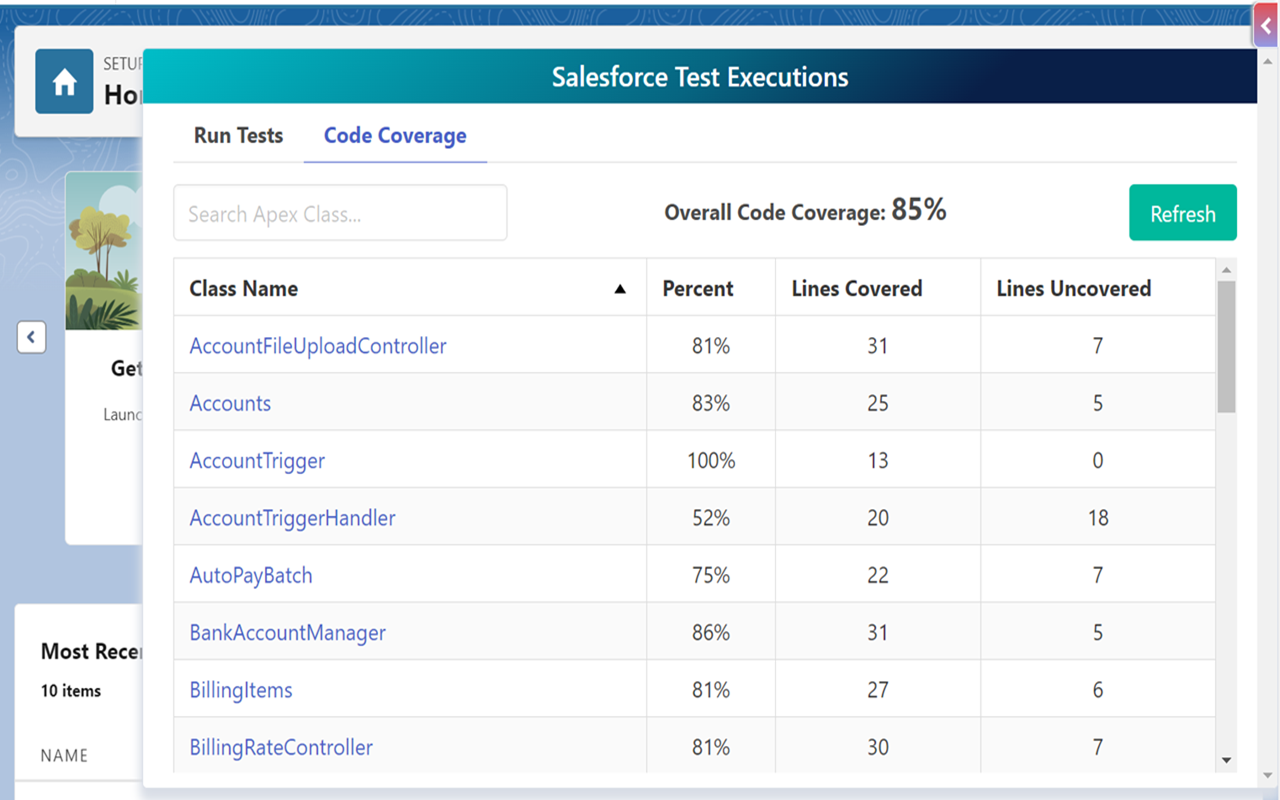Open the BillingRateController class link

[281, 748]
